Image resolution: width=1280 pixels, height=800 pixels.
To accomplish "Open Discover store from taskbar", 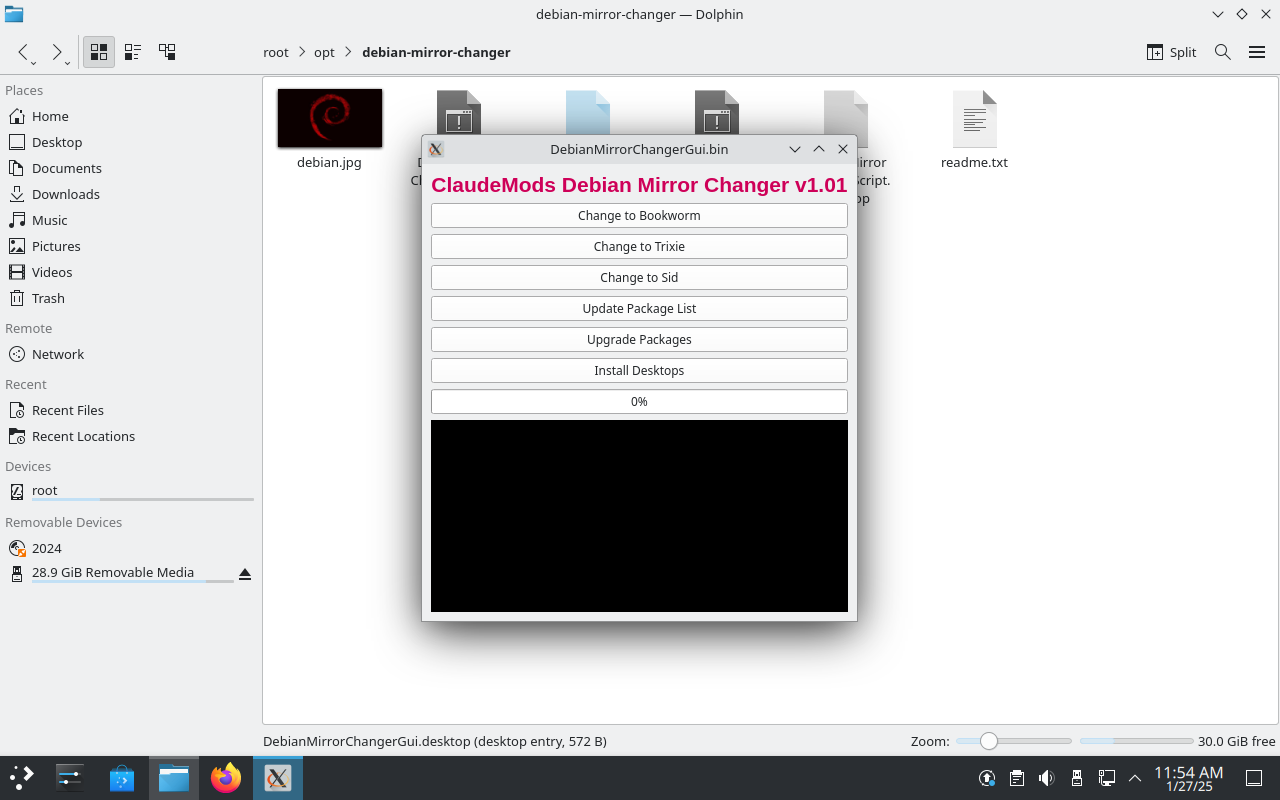I will click(122, 778).
